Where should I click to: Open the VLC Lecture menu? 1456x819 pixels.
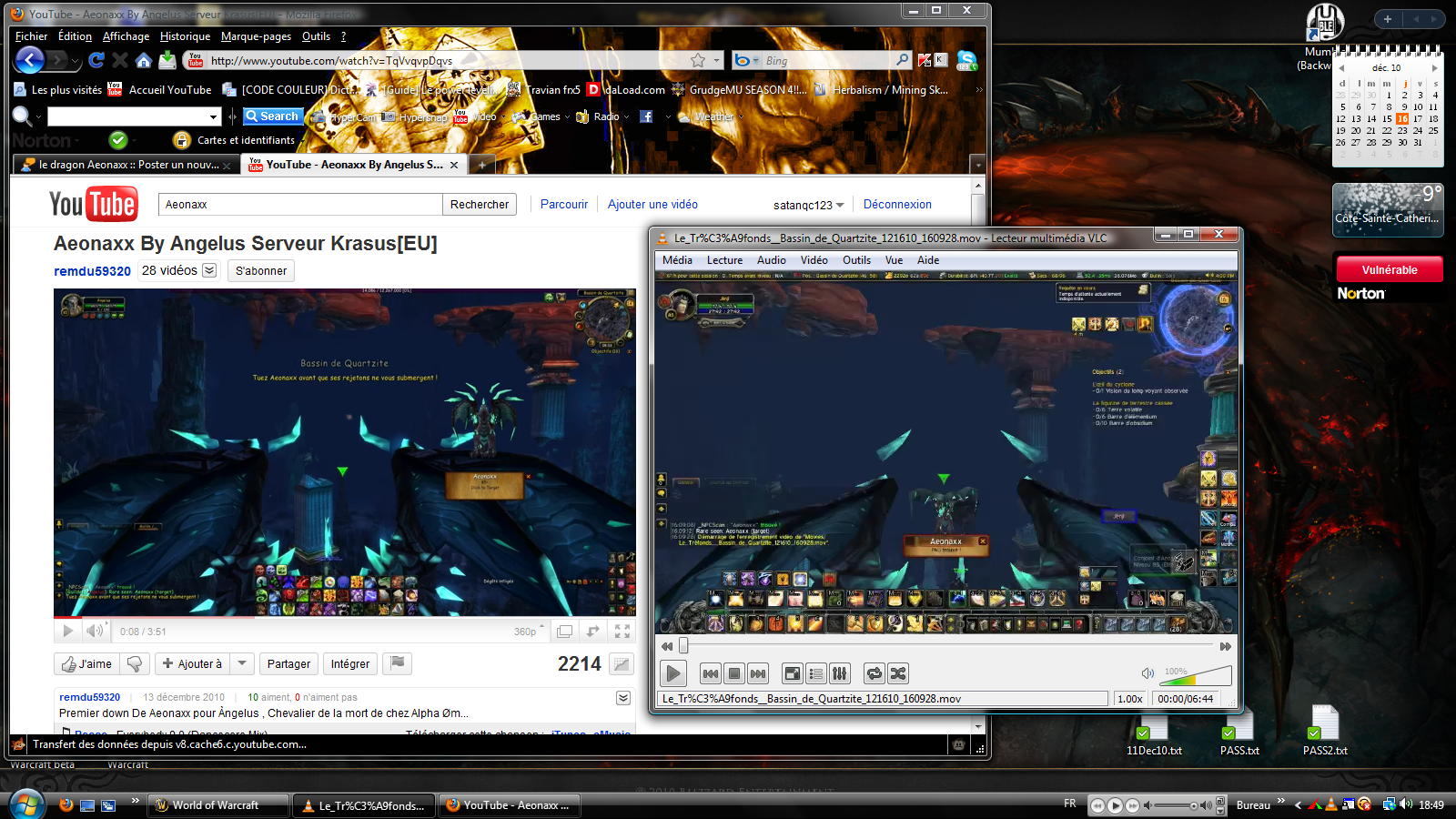pyautogui.click(x=724, y=260)
